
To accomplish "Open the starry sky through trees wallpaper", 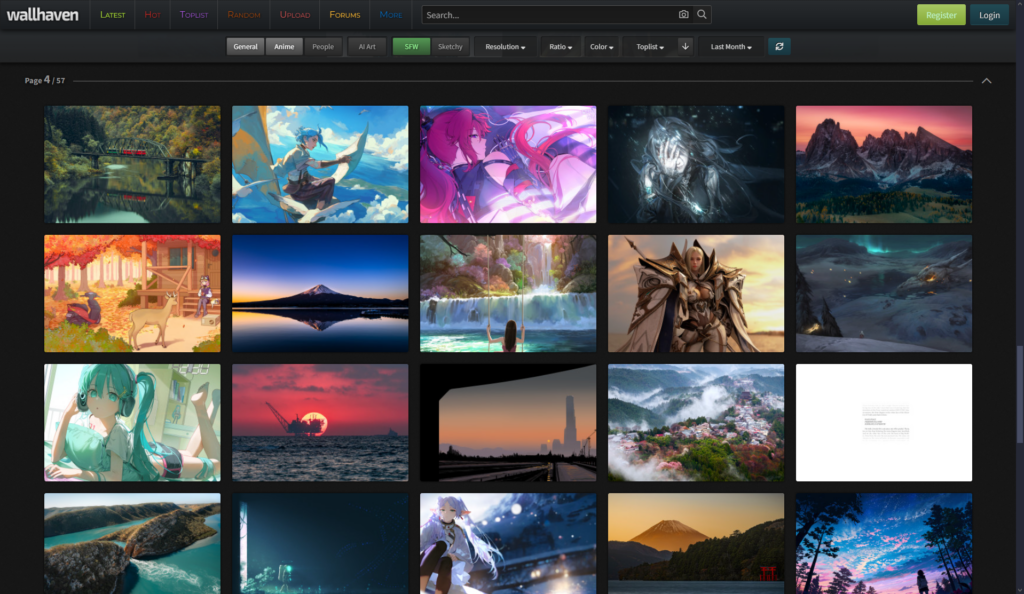I will click(884, 543).
